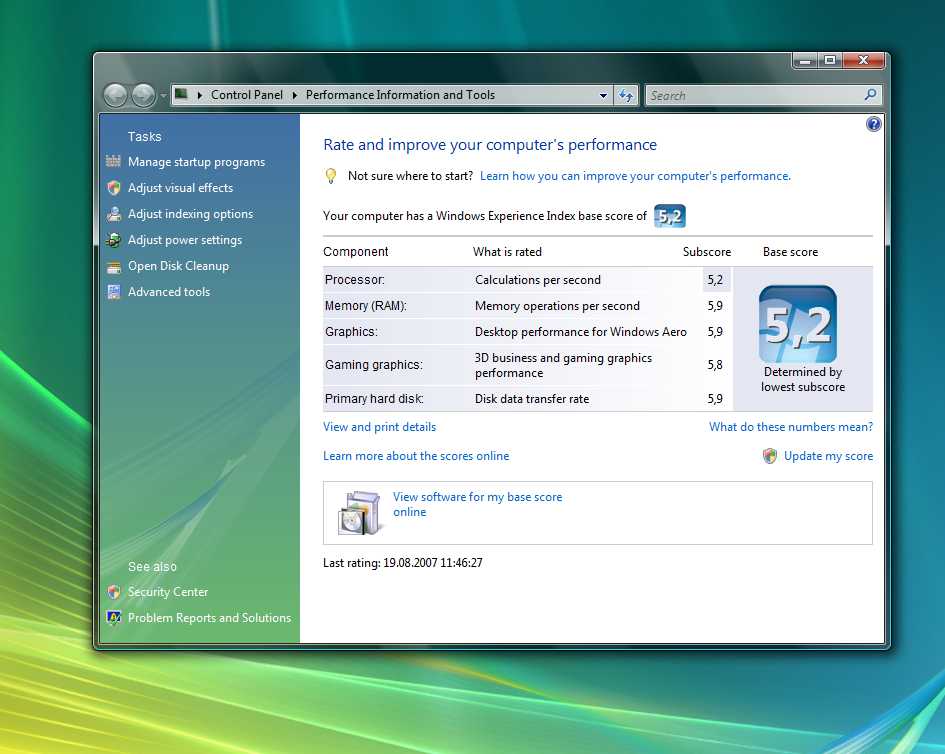
Task: Select Performance Information and Tools breadcrumb
Action: [400, 95]
